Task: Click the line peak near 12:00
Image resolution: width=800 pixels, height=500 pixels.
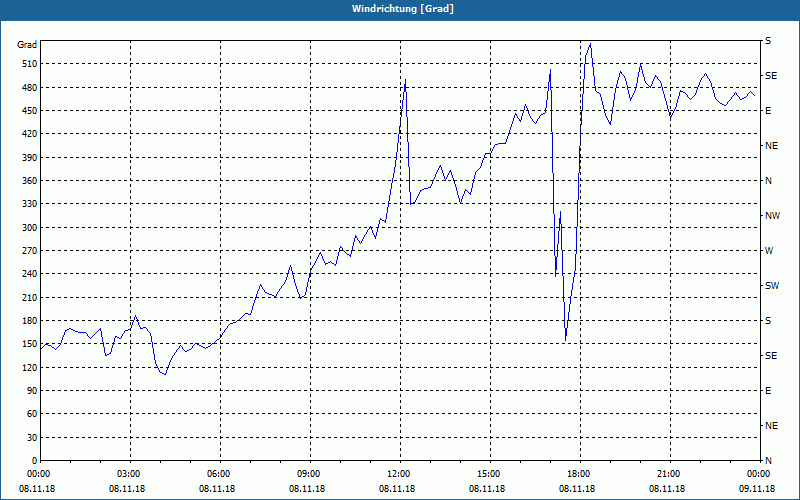Action: pos(405,80)
